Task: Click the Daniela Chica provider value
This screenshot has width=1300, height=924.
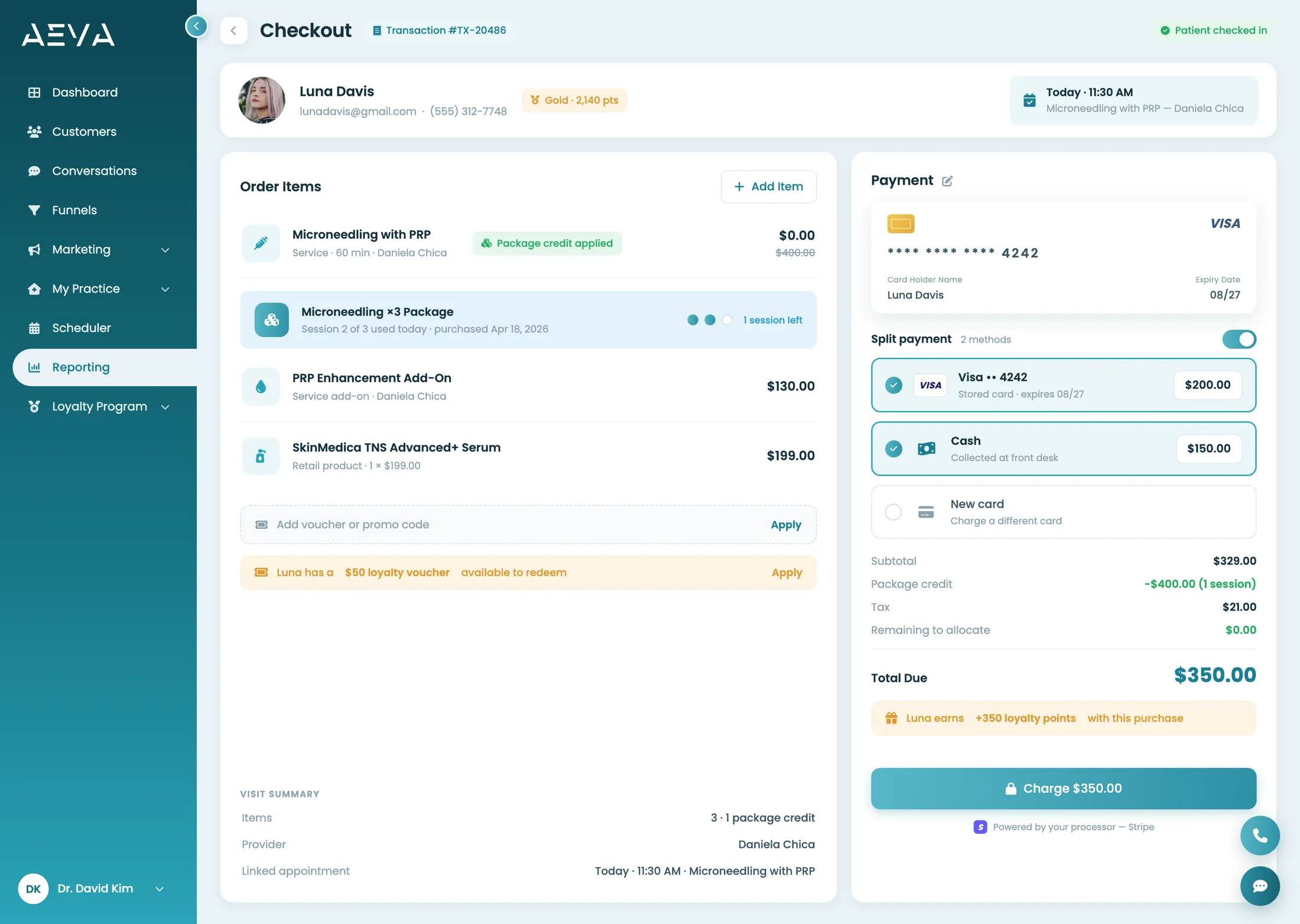Action: [776, 845]
